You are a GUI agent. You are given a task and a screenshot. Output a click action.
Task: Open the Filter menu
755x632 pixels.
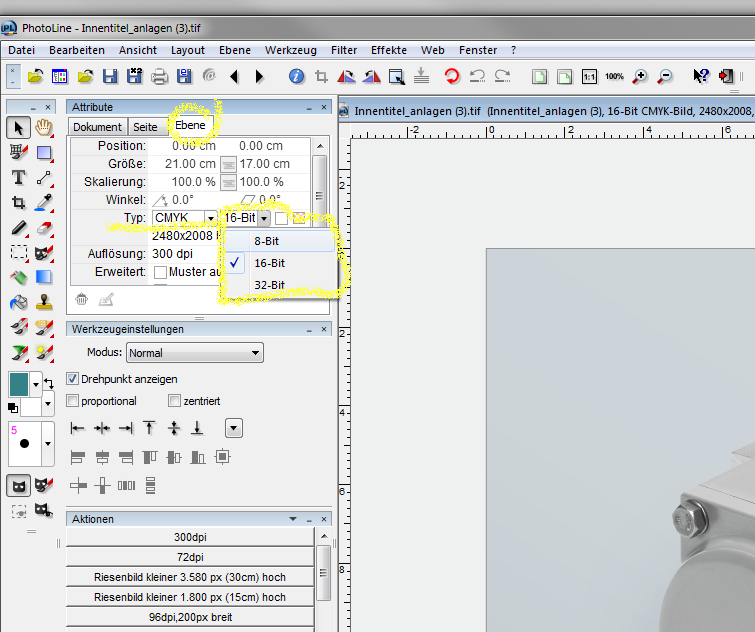click(x=343, y=50)
